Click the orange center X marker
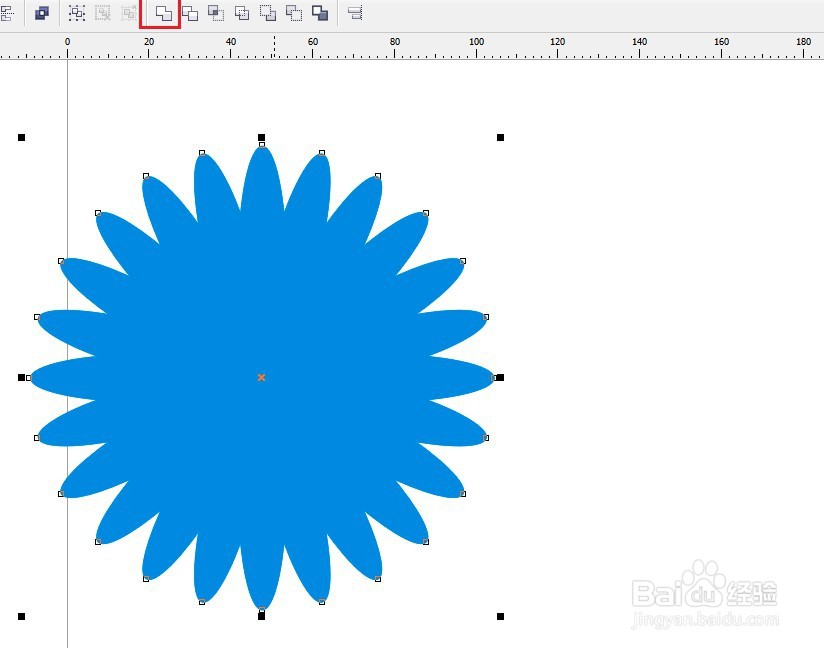 (x=261, y=377)
